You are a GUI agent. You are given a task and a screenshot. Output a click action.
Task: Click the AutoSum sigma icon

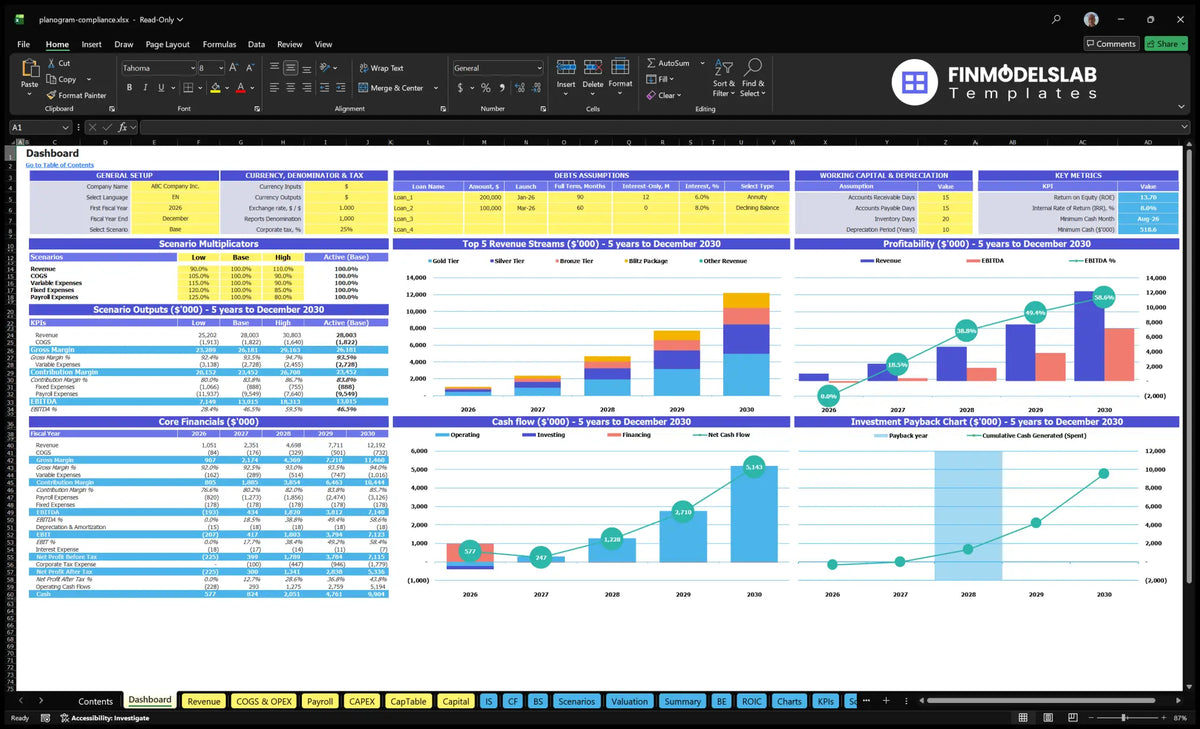pyautogui.click(x=651, y=63)
